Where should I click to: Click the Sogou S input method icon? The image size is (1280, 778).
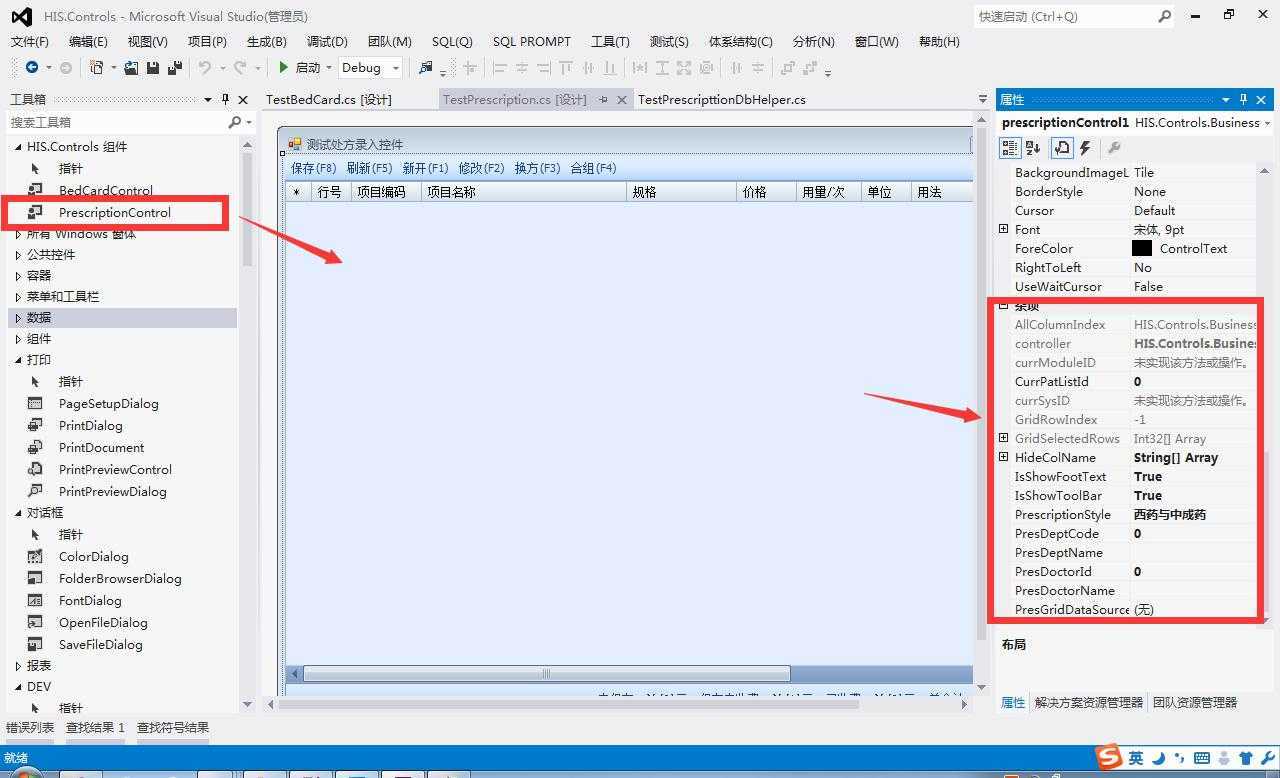pyautogui.click(x=1108, y=757)
